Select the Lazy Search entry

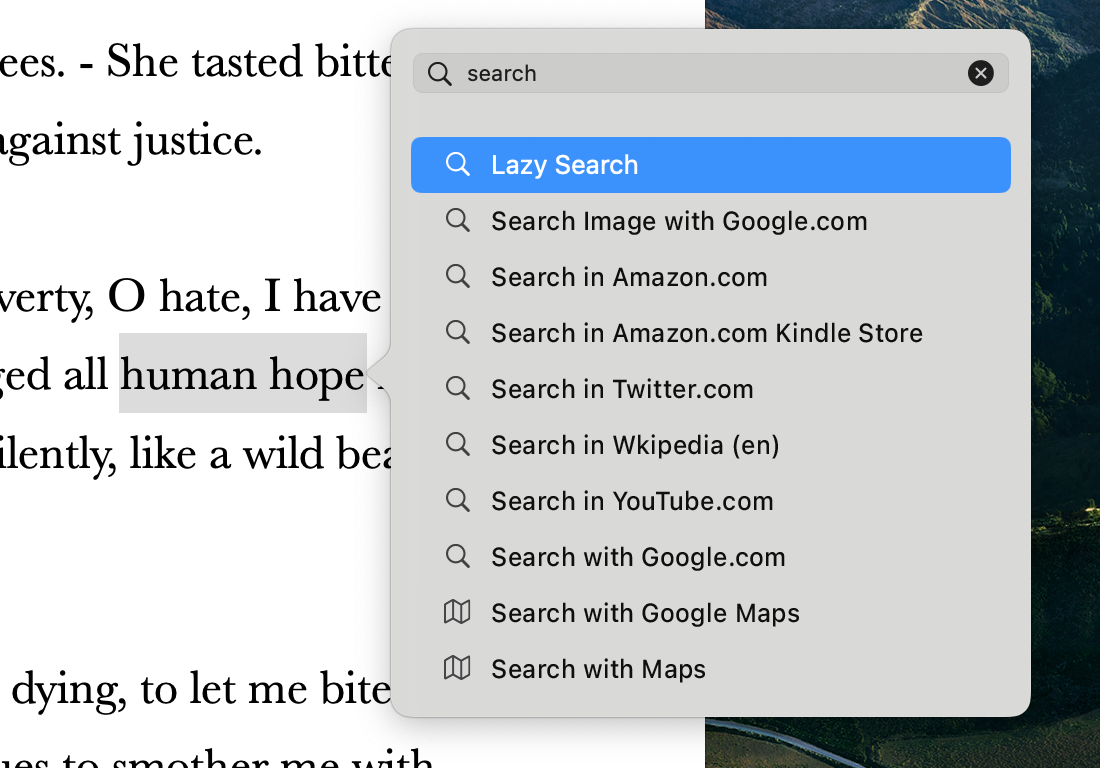point(711,165)
